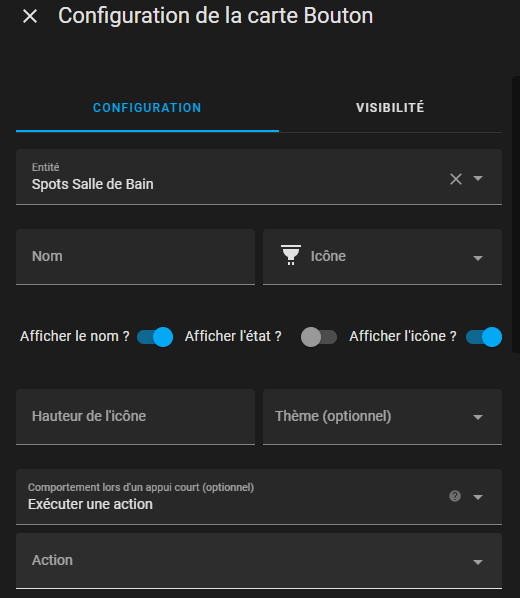Image resolution: width=520 pixels, height=598 pixels.
Task: Open the Entité dropdown arrow
Action: [x=478, y=178]
